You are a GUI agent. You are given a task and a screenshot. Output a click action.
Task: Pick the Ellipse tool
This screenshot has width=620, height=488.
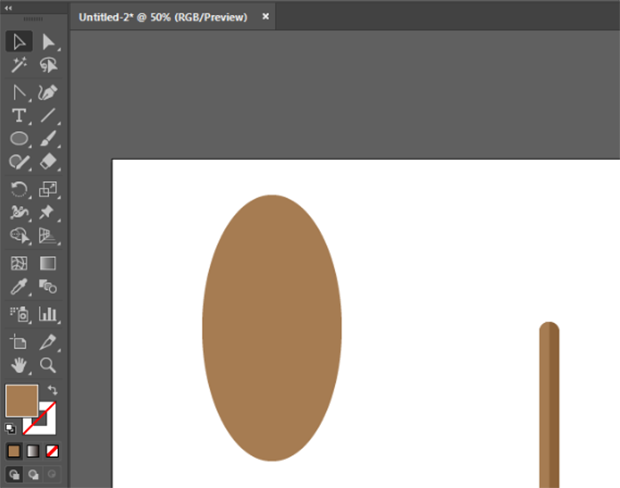(18, 139)
